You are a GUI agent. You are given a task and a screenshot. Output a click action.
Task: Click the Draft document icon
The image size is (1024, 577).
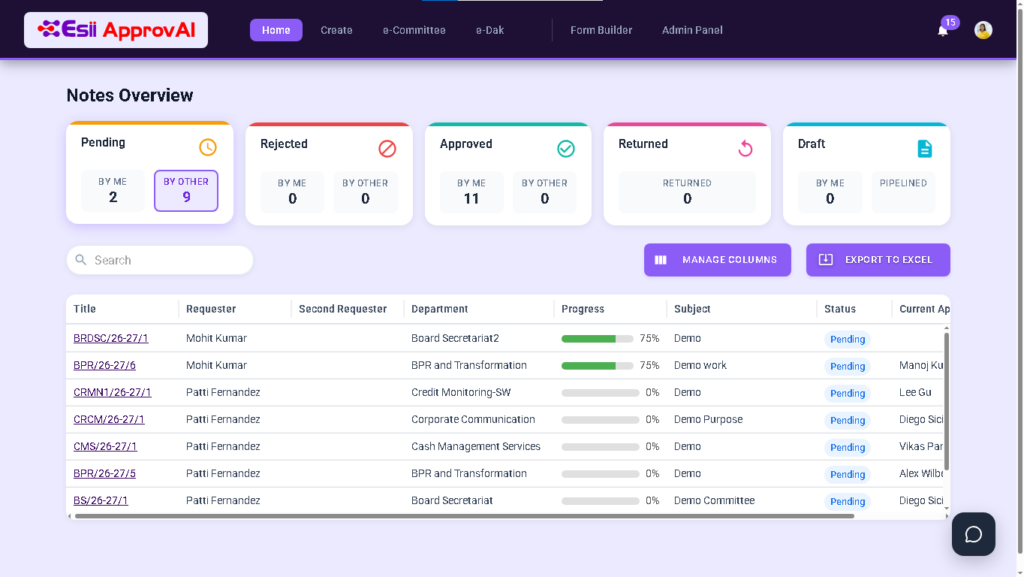tap(925, 149)
